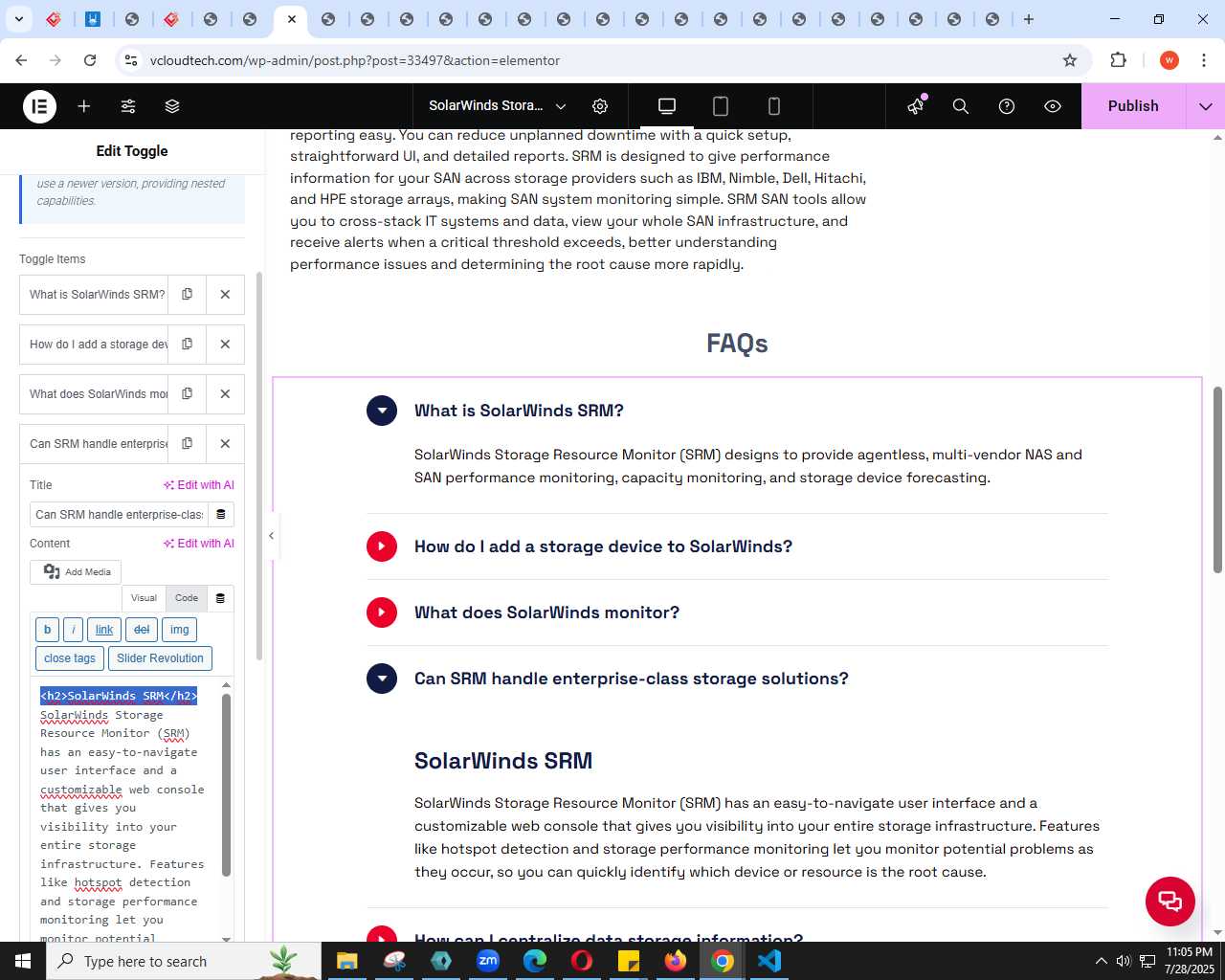Switch editor to Visual tab
This screenshot has width=1225, height=980.
pos(144,598)
